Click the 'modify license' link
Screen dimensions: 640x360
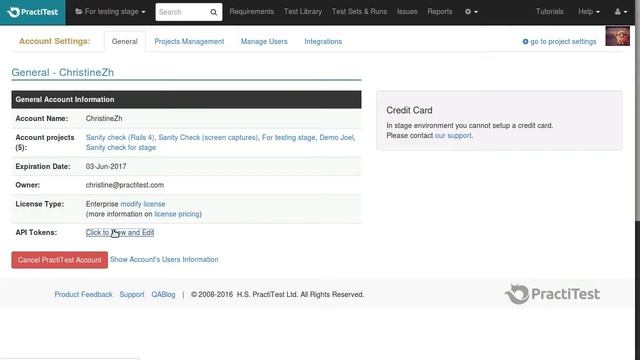(143, 204)
